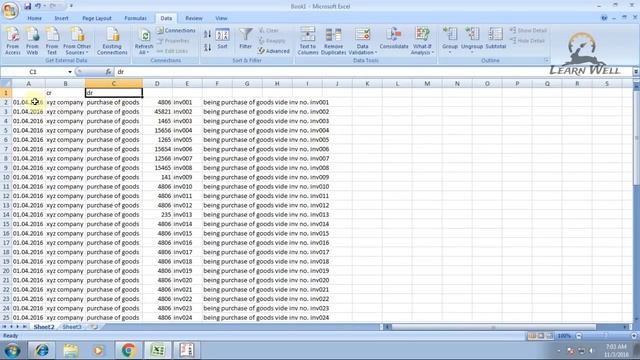Open workbook Connections
The width and height of the screenshot is (640, 360).
point(176,31)
